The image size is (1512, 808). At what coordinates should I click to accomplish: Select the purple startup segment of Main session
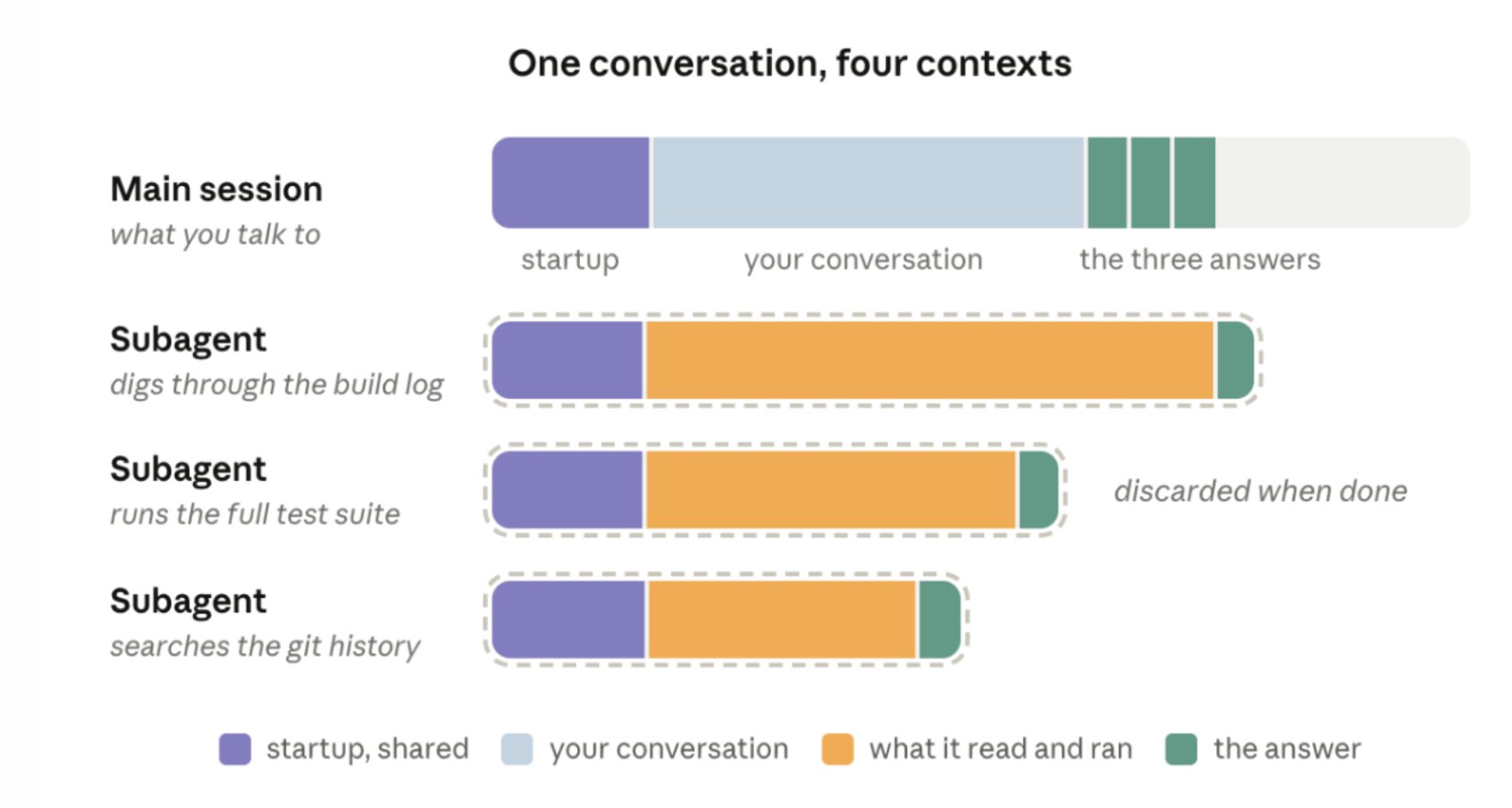click(570, 182)
